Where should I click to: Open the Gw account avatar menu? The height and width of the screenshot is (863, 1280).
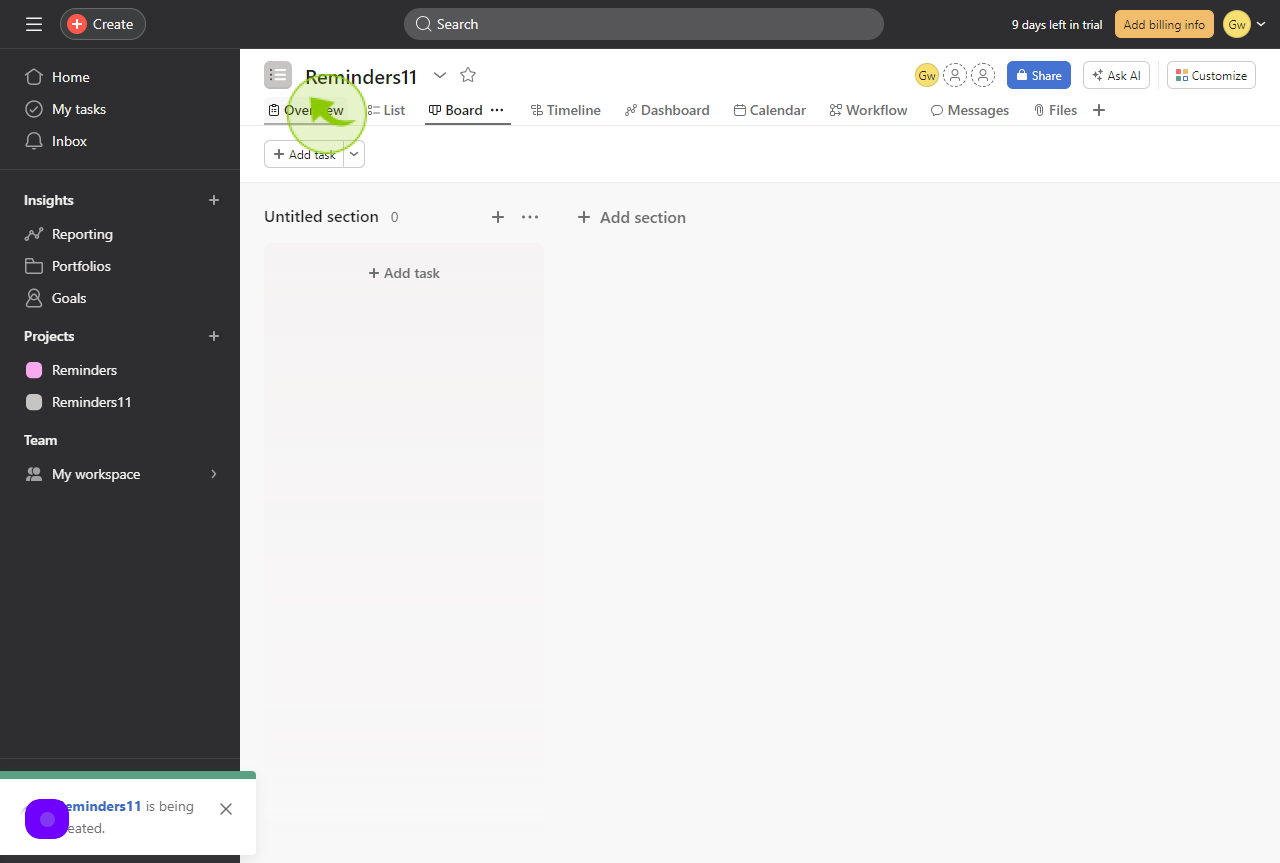tap(1245, 24)
